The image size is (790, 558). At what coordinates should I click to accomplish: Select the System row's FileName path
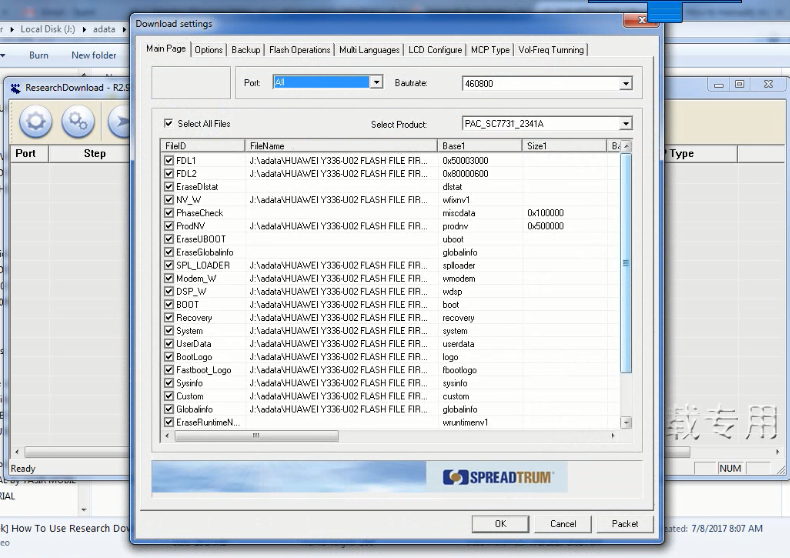click(339, 331)
